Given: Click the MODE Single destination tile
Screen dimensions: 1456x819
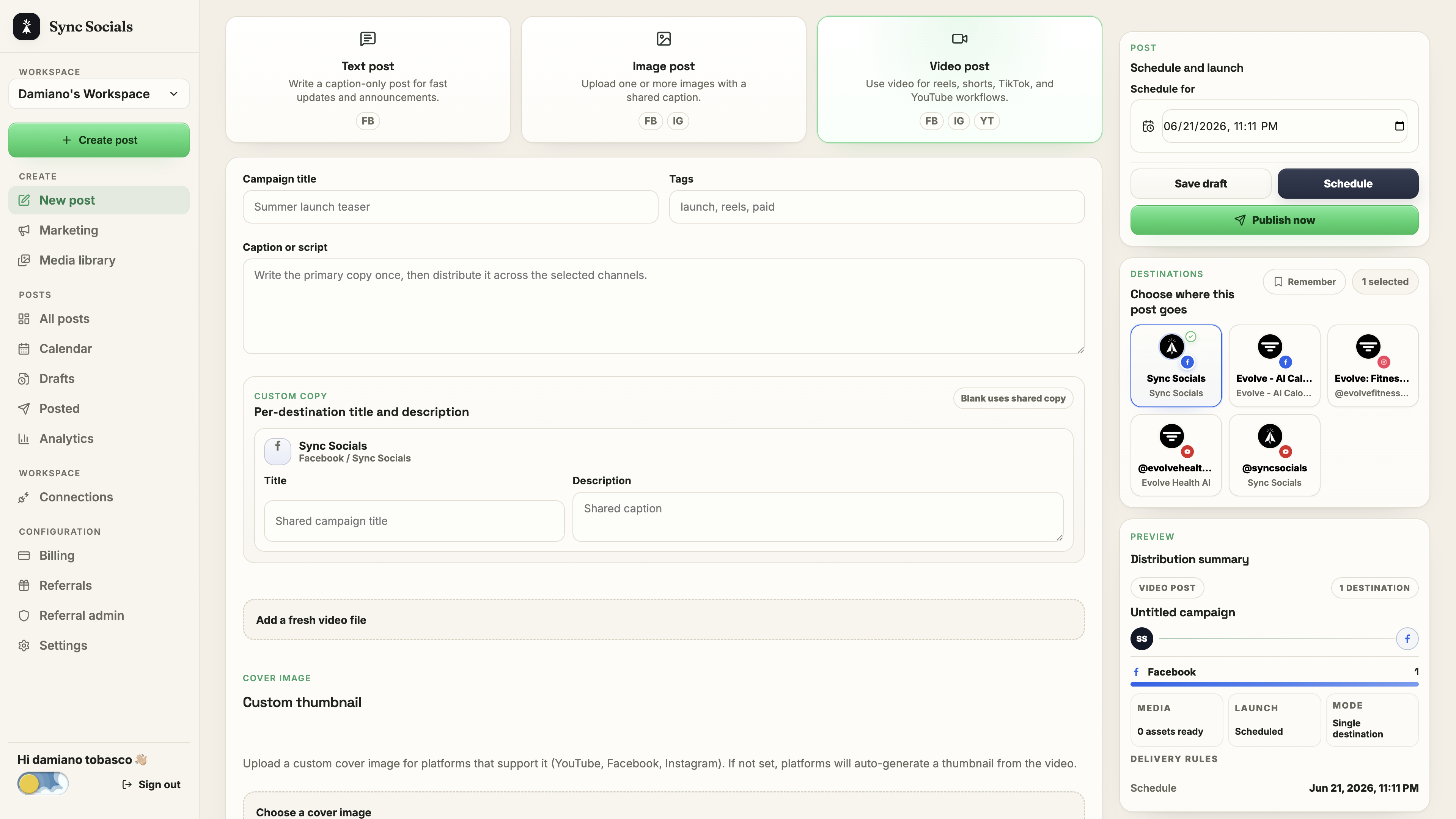Looking at the screenshot, I should (x=1372, y=720).
